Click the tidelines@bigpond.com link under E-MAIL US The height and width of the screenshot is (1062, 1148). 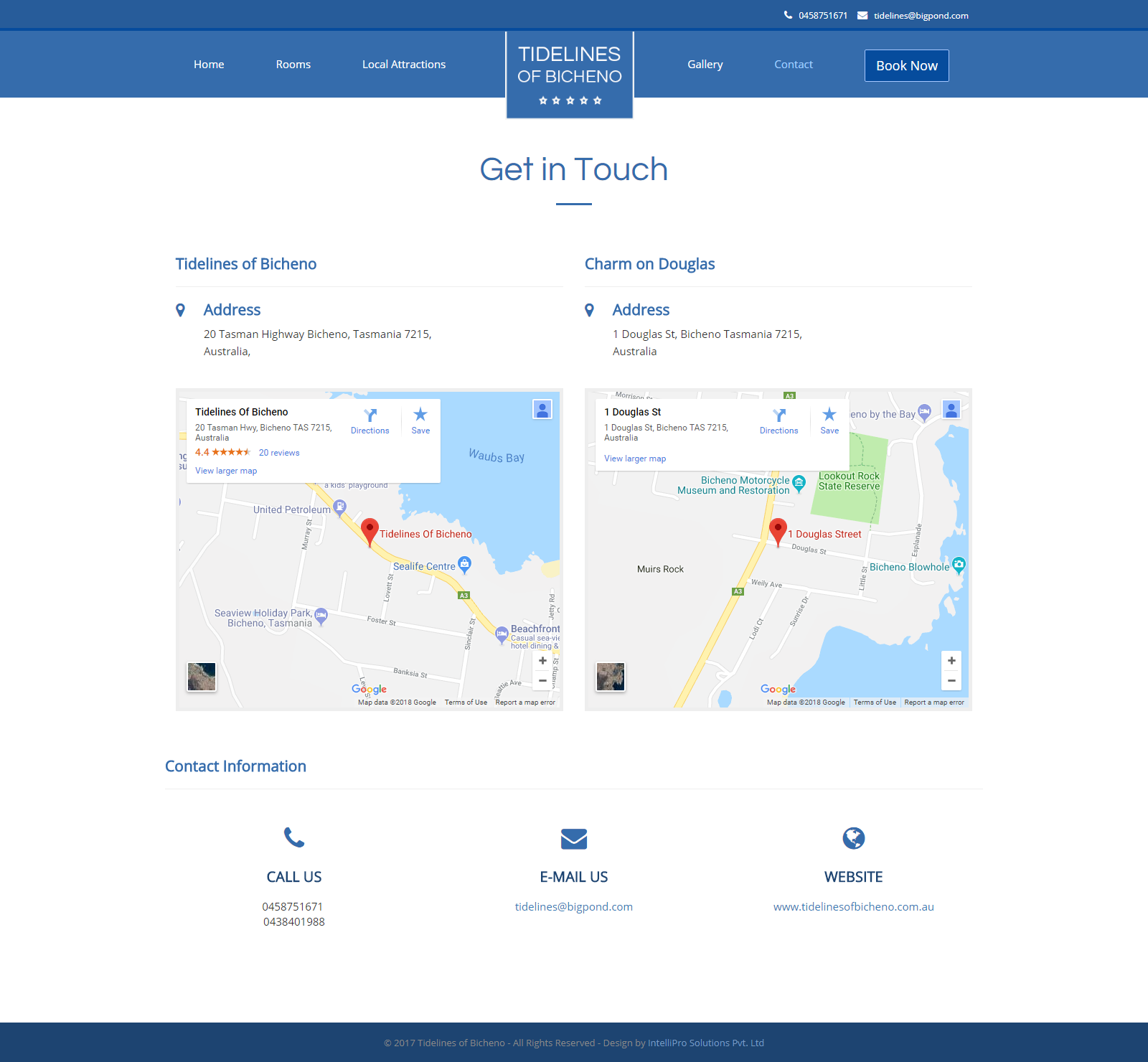(574, 907)
